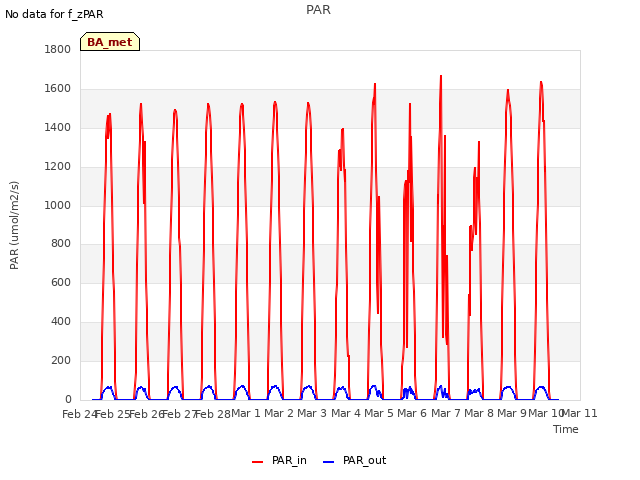Click the Mar 5 PAR_in peak near 1630

pos(375,84)
